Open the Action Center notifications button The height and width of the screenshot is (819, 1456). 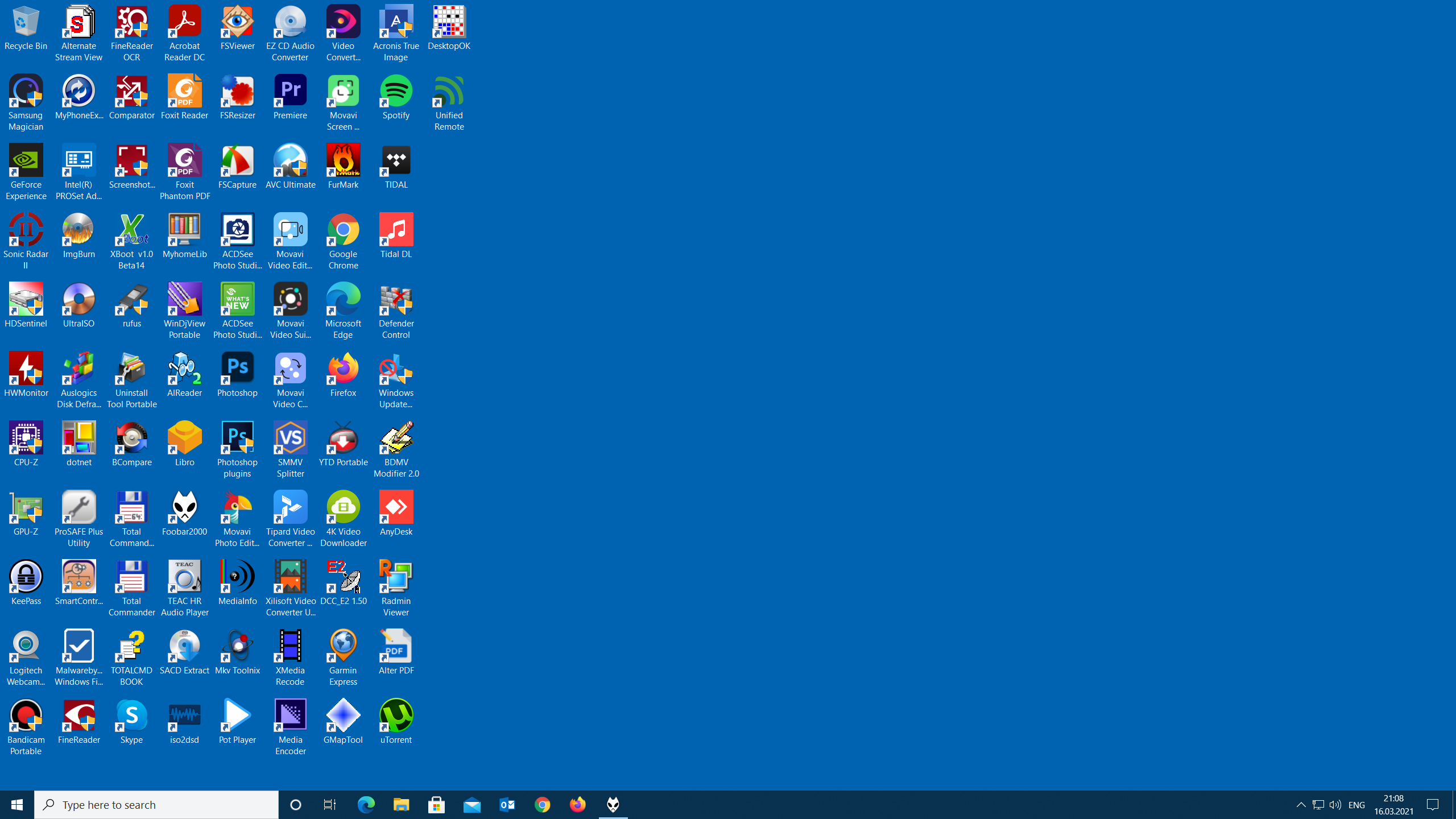coord(1433,805)
